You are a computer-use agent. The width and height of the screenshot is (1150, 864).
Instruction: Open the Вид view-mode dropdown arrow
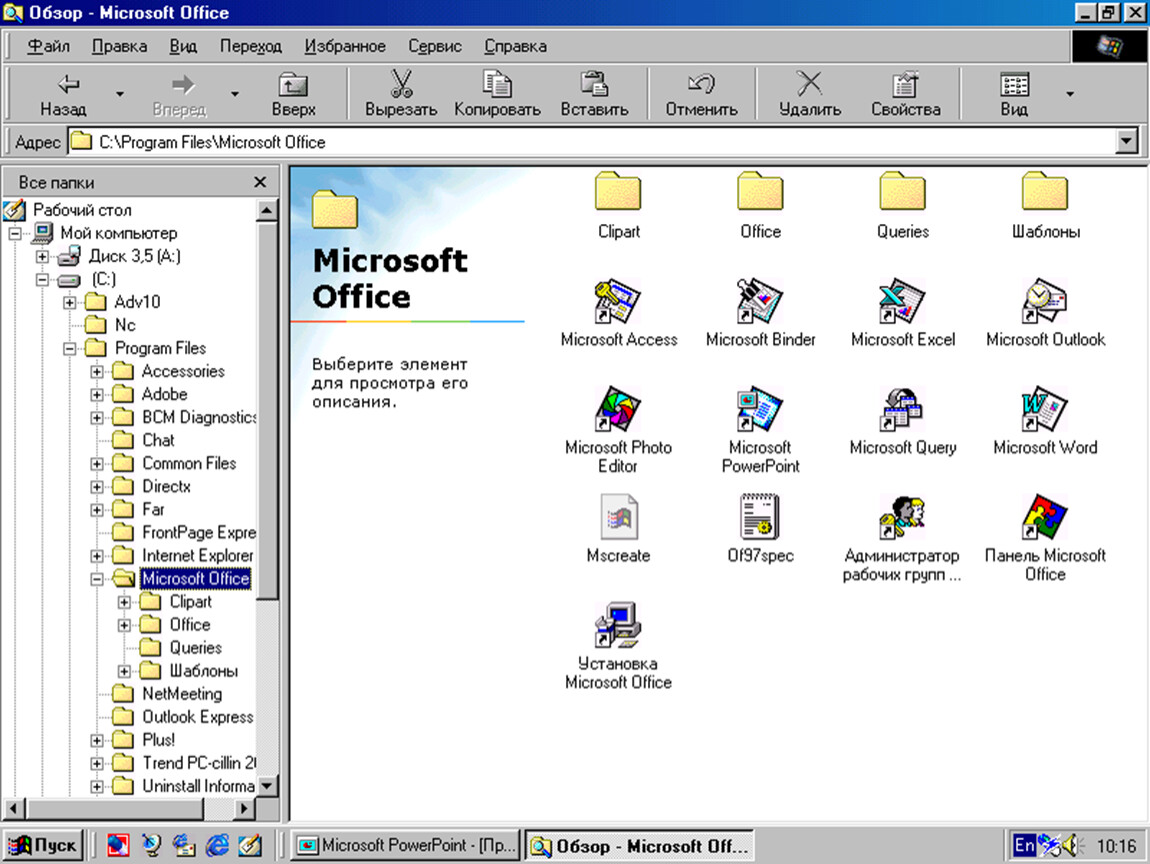tap(1070, 95)
